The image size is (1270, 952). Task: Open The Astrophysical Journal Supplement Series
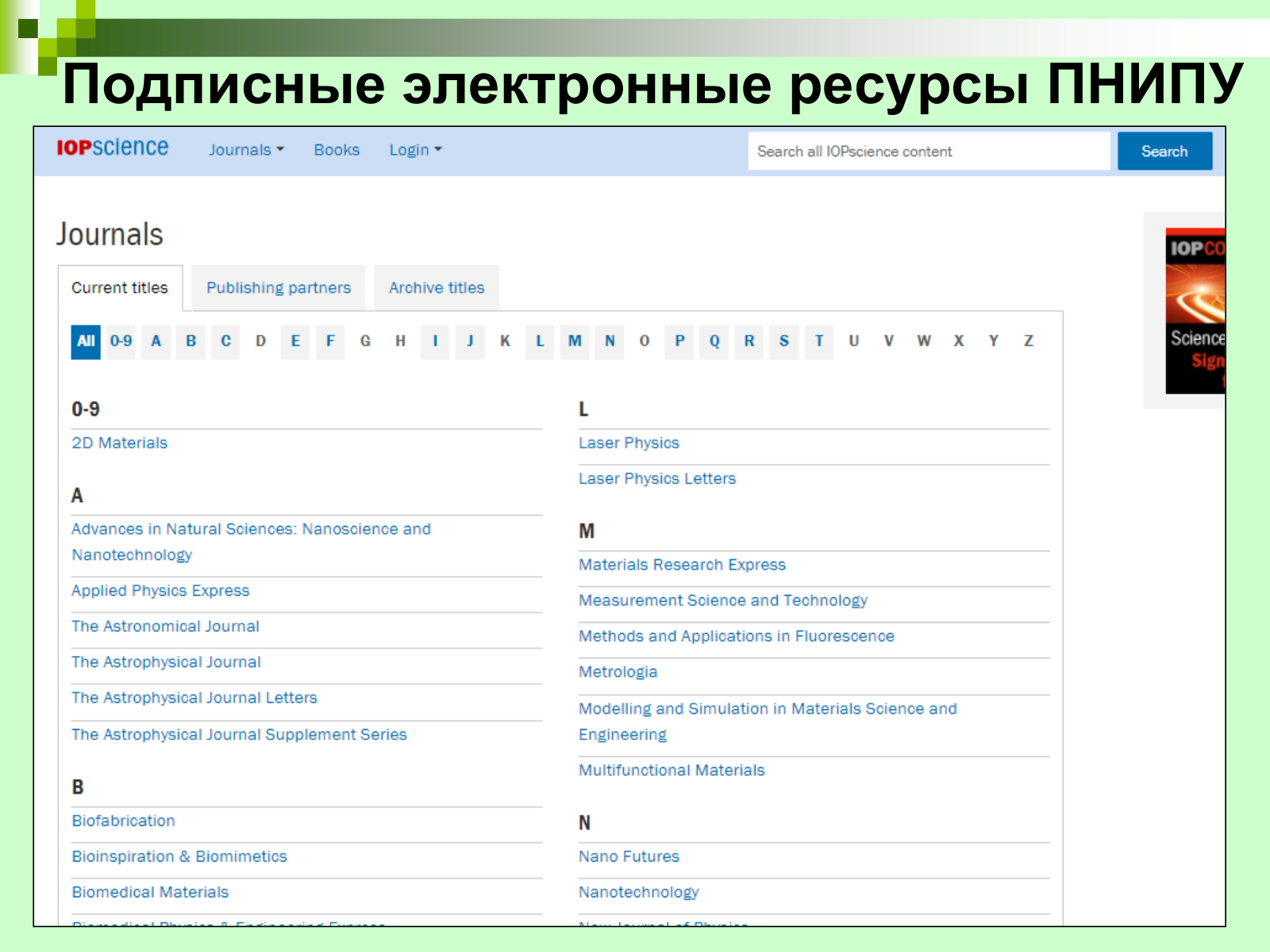239,735
